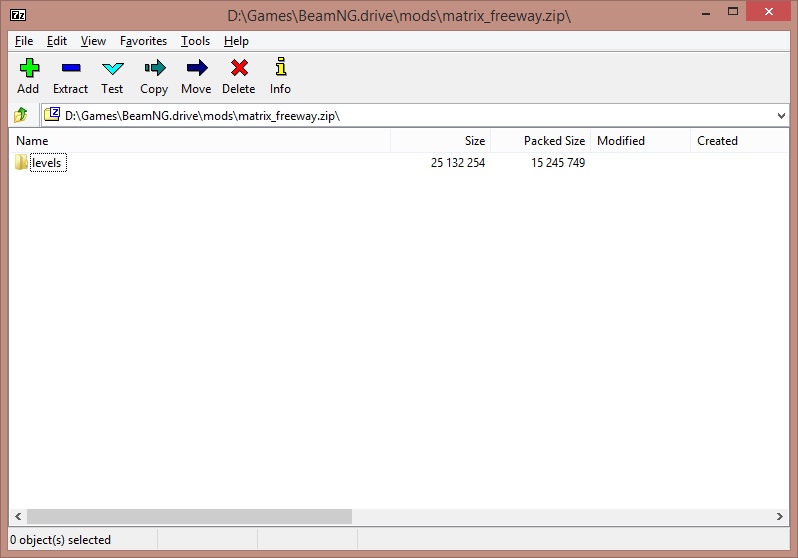The height and width of the screenshot is (558, 798).
Task: Click the packed size value 15 245 749
Action: [x=558, y=163]
